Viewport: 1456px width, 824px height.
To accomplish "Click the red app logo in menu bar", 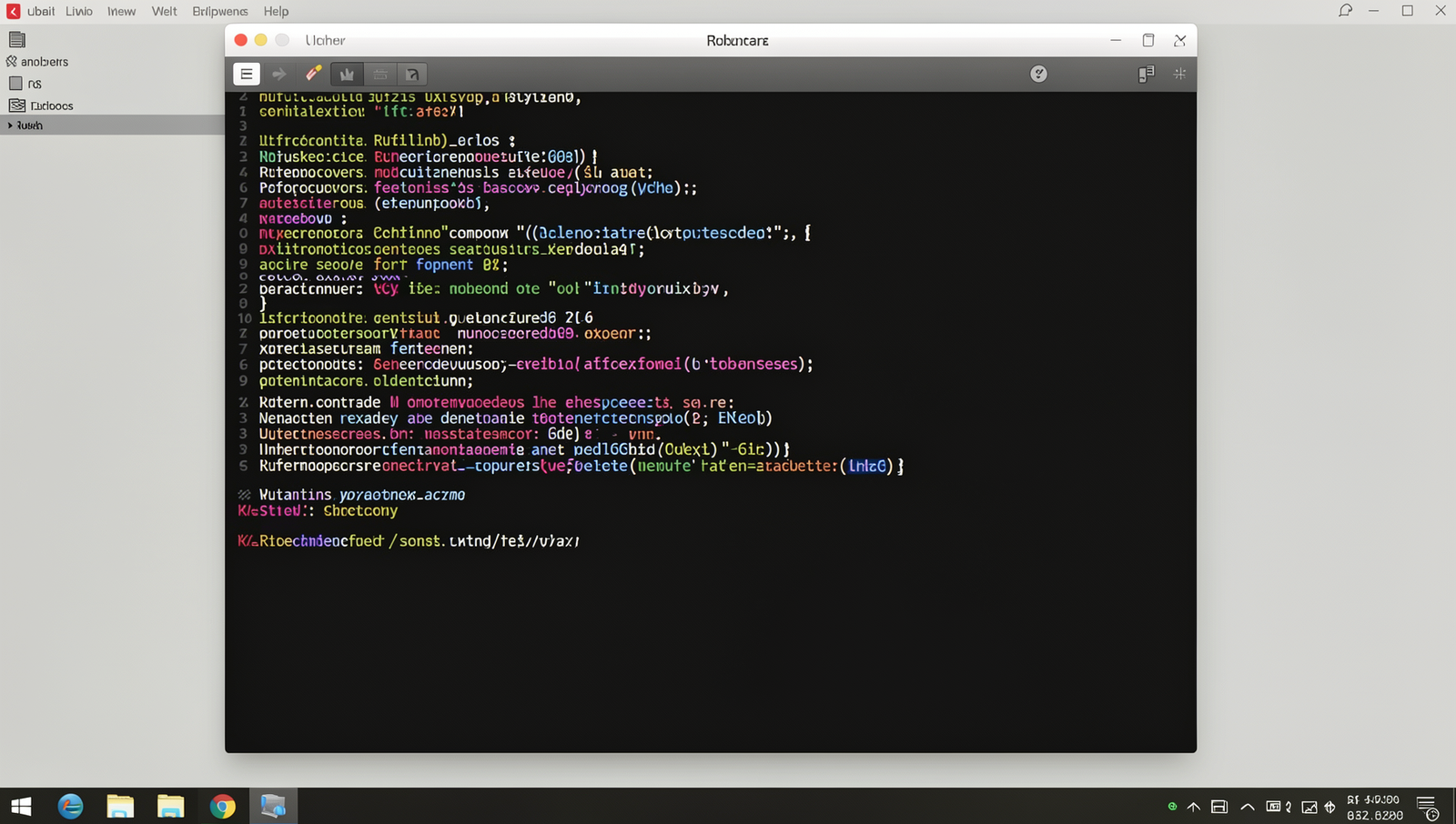I will (13, 11).
